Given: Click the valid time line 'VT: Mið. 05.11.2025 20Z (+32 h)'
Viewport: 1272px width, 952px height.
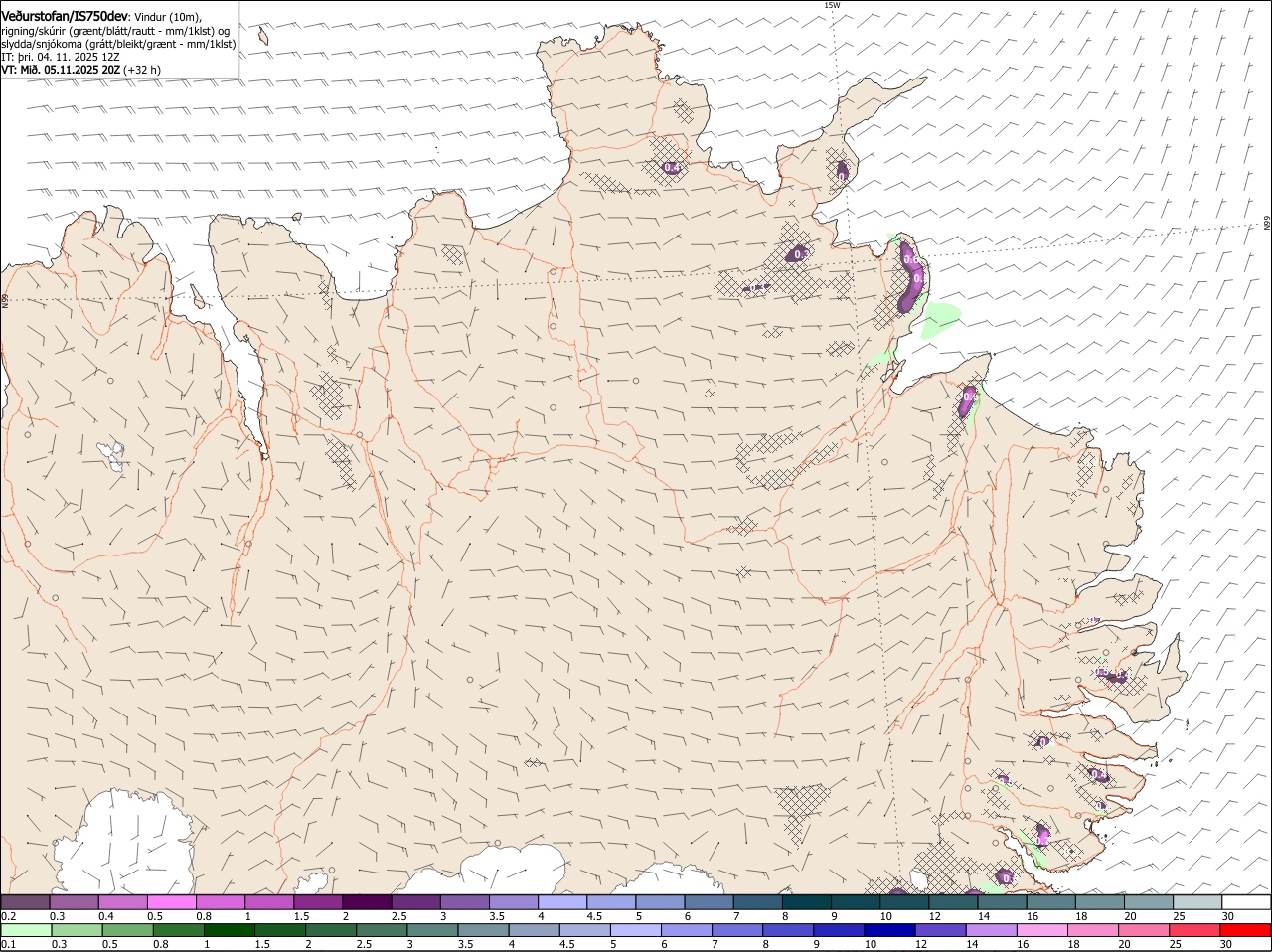Looking at the screenshot, I should point(80,70).
